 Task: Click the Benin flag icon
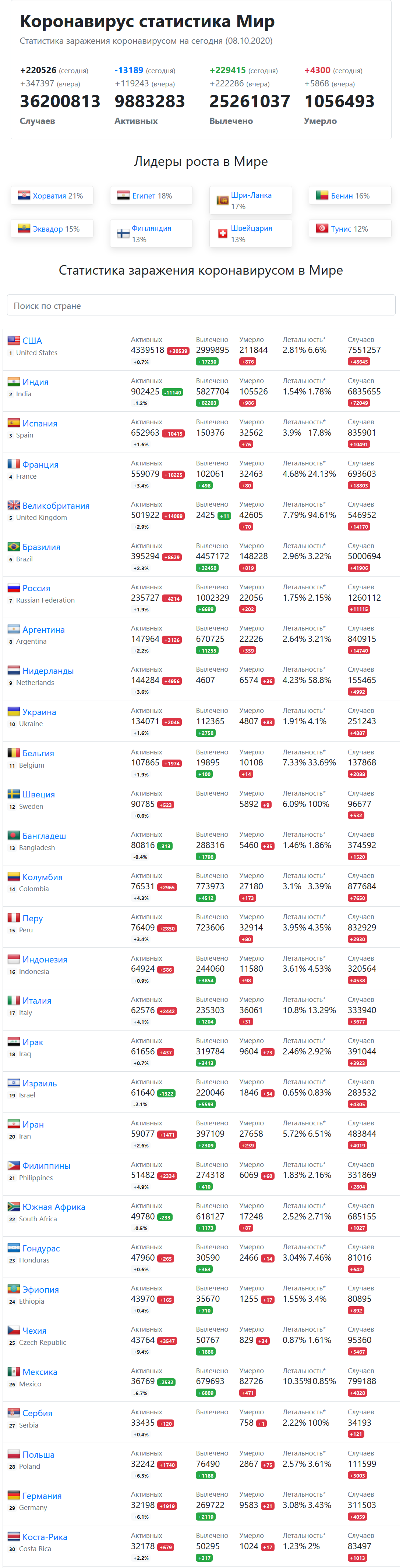[x=322, y=195]
